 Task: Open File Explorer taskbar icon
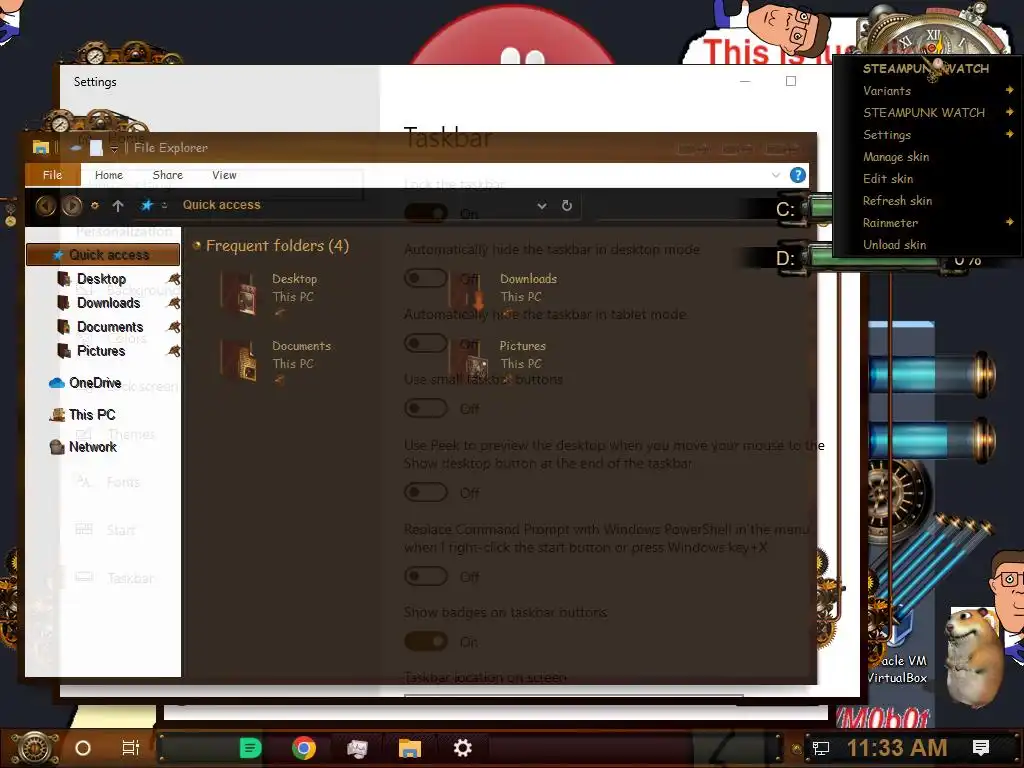(x=409, y=748)
